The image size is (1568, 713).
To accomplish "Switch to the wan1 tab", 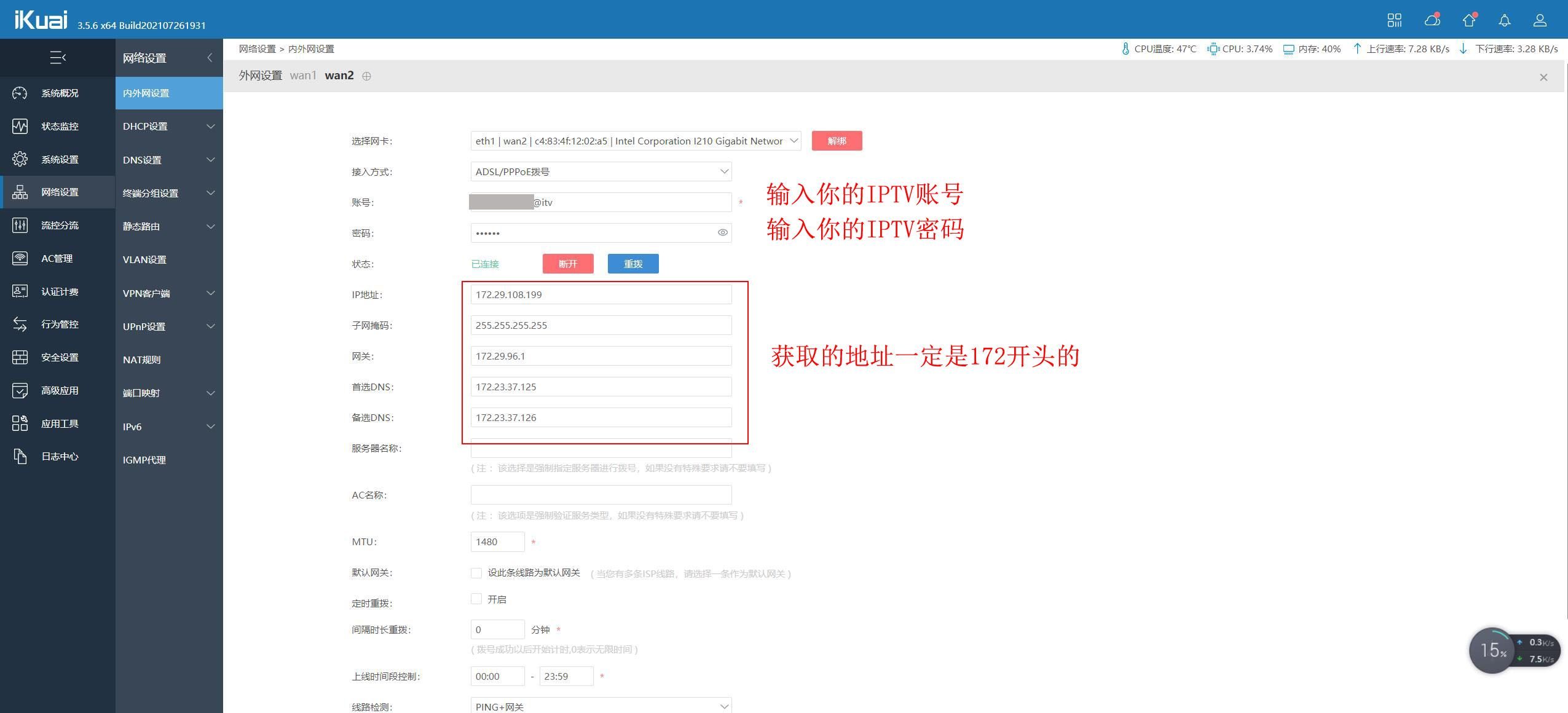I will (x=304, y=75).
